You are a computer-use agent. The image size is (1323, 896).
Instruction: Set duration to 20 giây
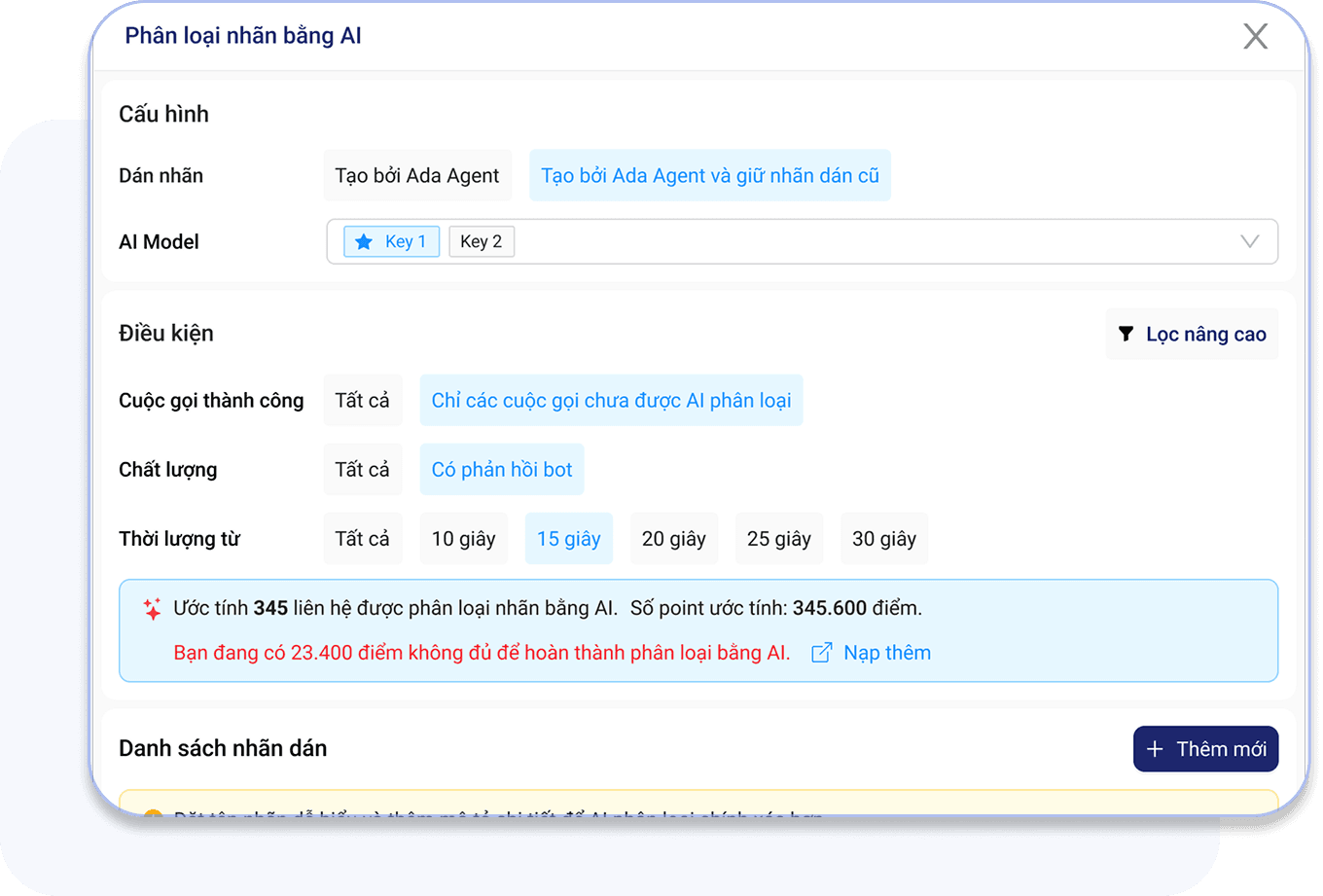(x=673, y=539)
